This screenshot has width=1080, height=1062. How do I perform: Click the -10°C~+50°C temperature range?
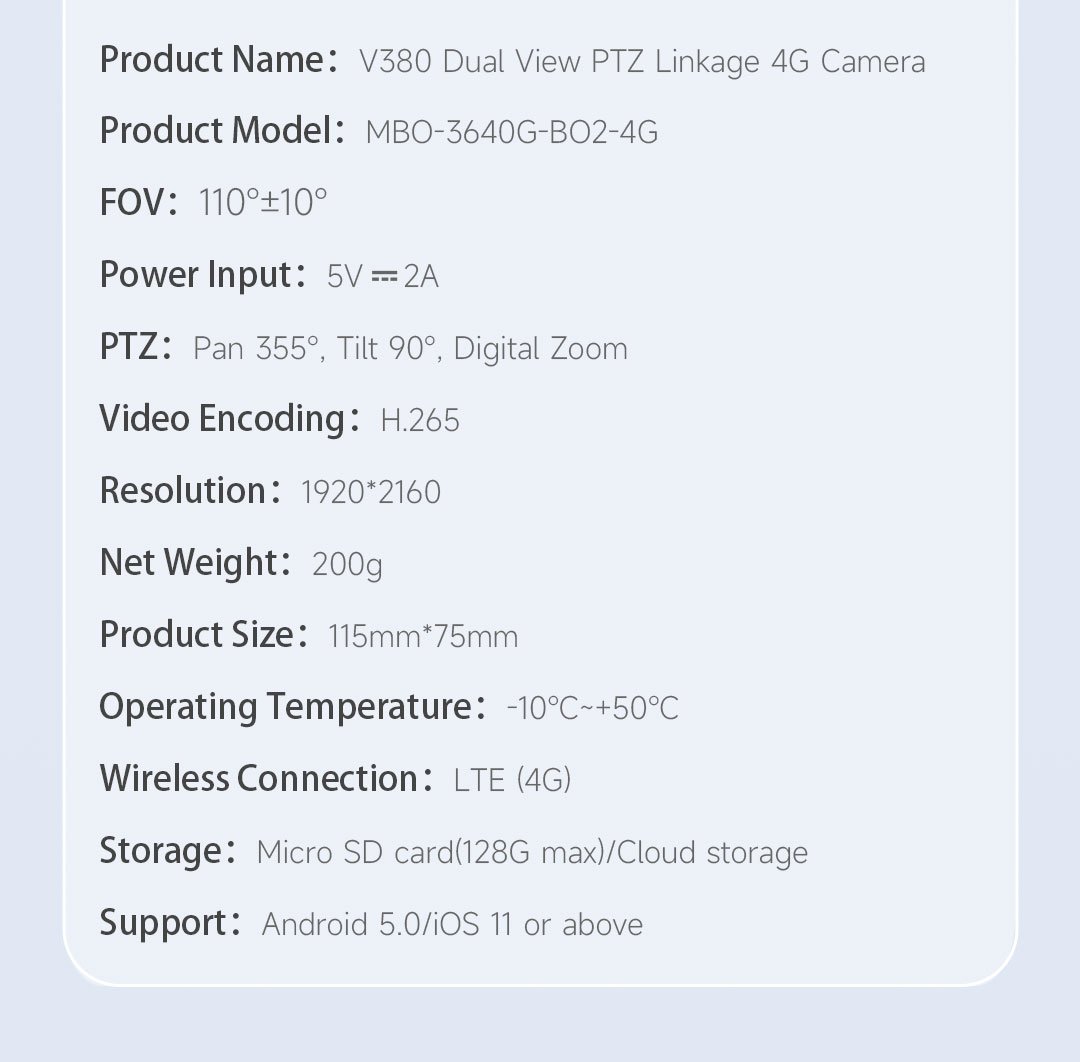(x=592, y=709)
